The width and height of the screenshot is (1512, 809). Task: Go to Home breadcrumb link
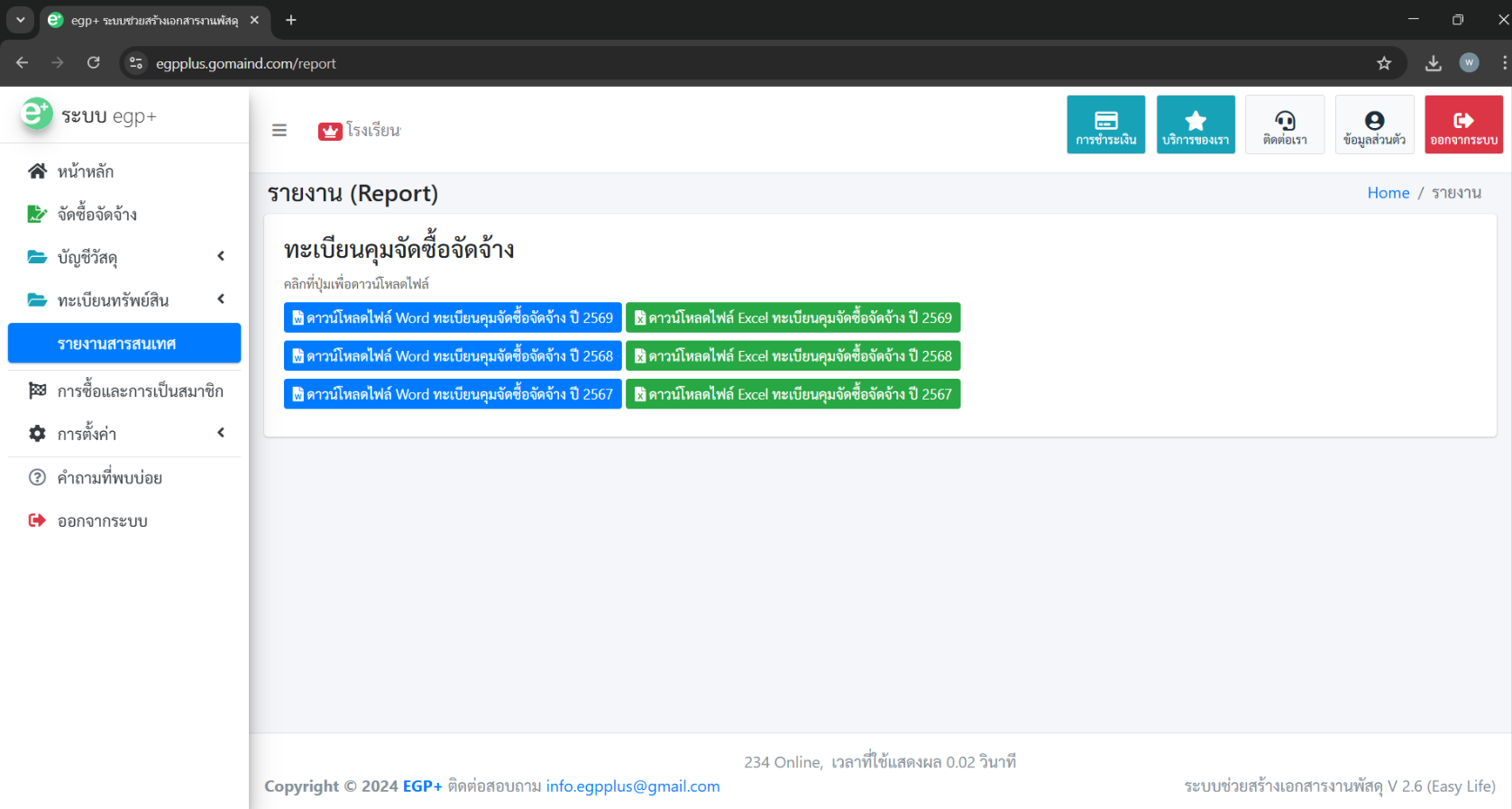1388,193
